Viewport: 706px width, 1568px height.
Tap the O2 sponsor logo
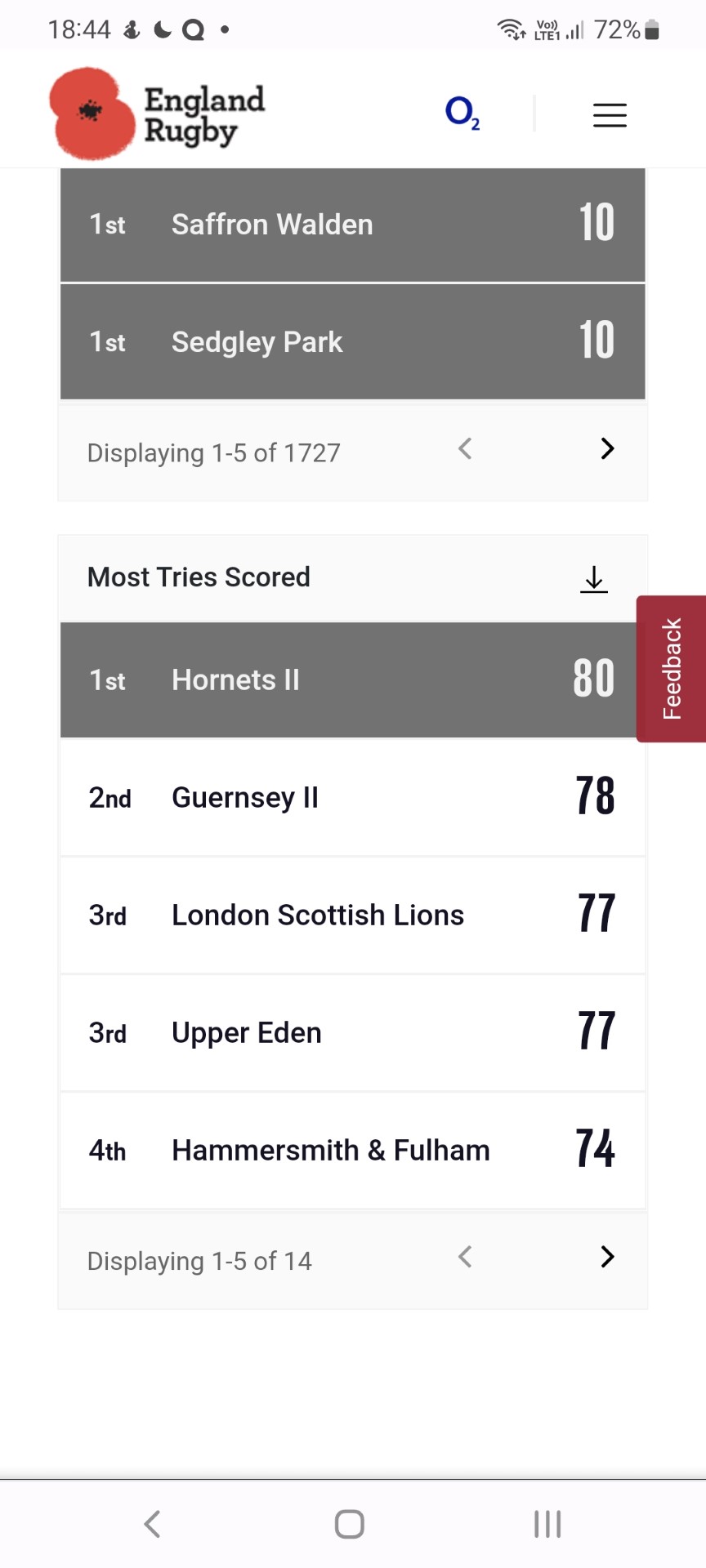462,113
